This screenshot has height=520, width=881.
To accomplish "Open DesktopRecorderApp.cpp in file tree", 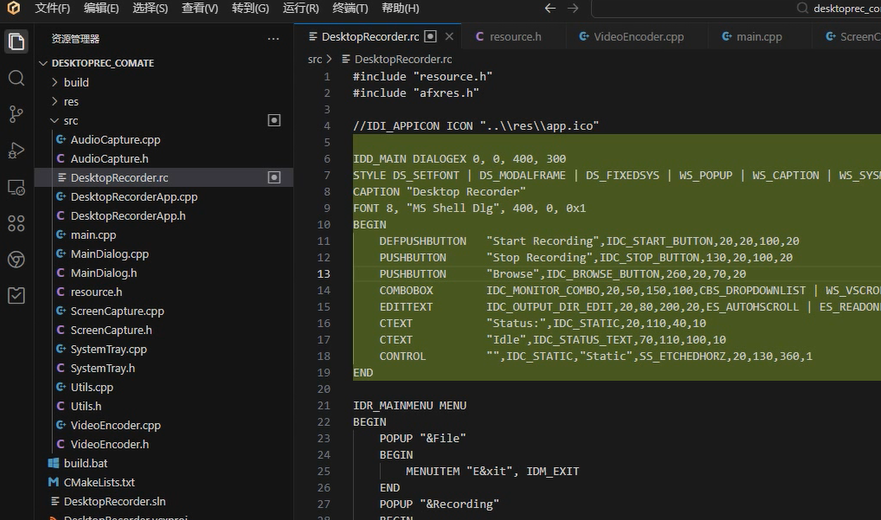I will pyautogui.click(x=163, y=197).
